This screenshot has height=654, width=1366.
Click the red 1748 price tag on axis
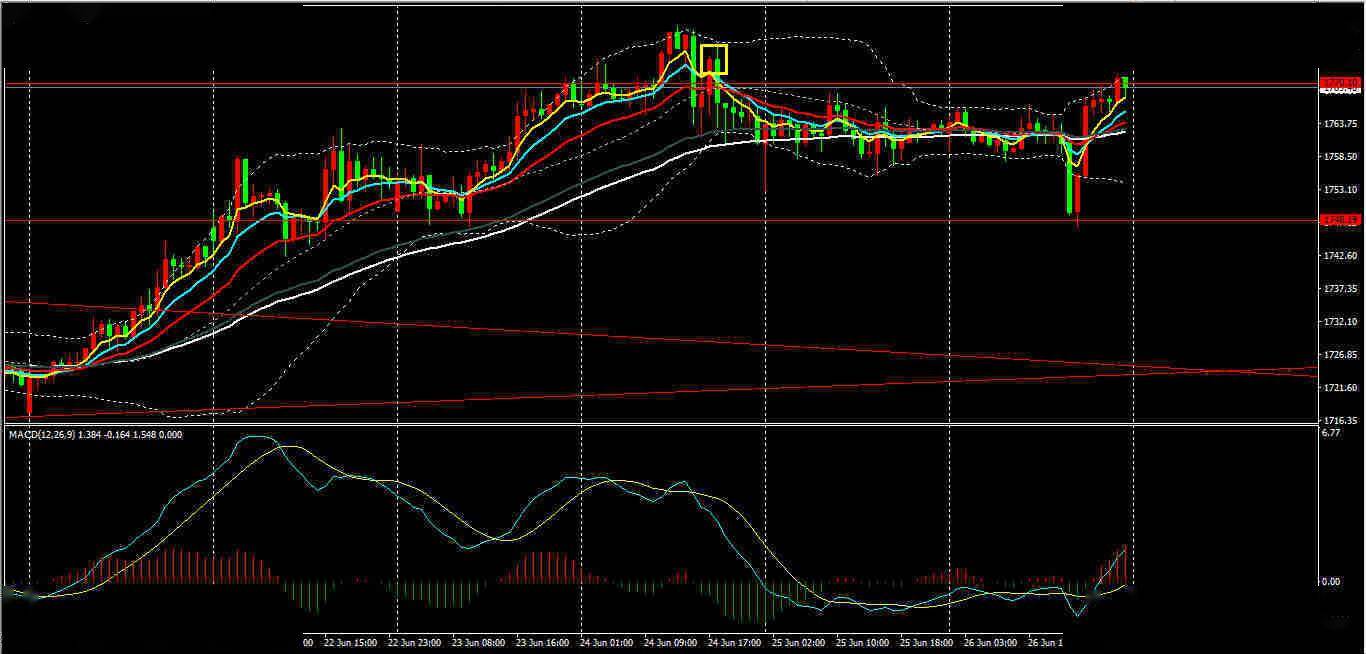coord(1339,220)
